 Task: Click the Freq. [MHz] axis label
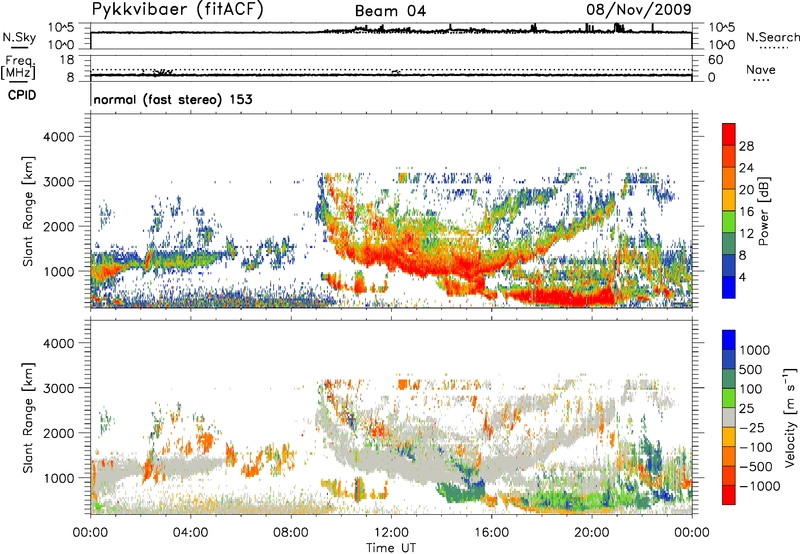pyautogui.click(x=18, y=67)
